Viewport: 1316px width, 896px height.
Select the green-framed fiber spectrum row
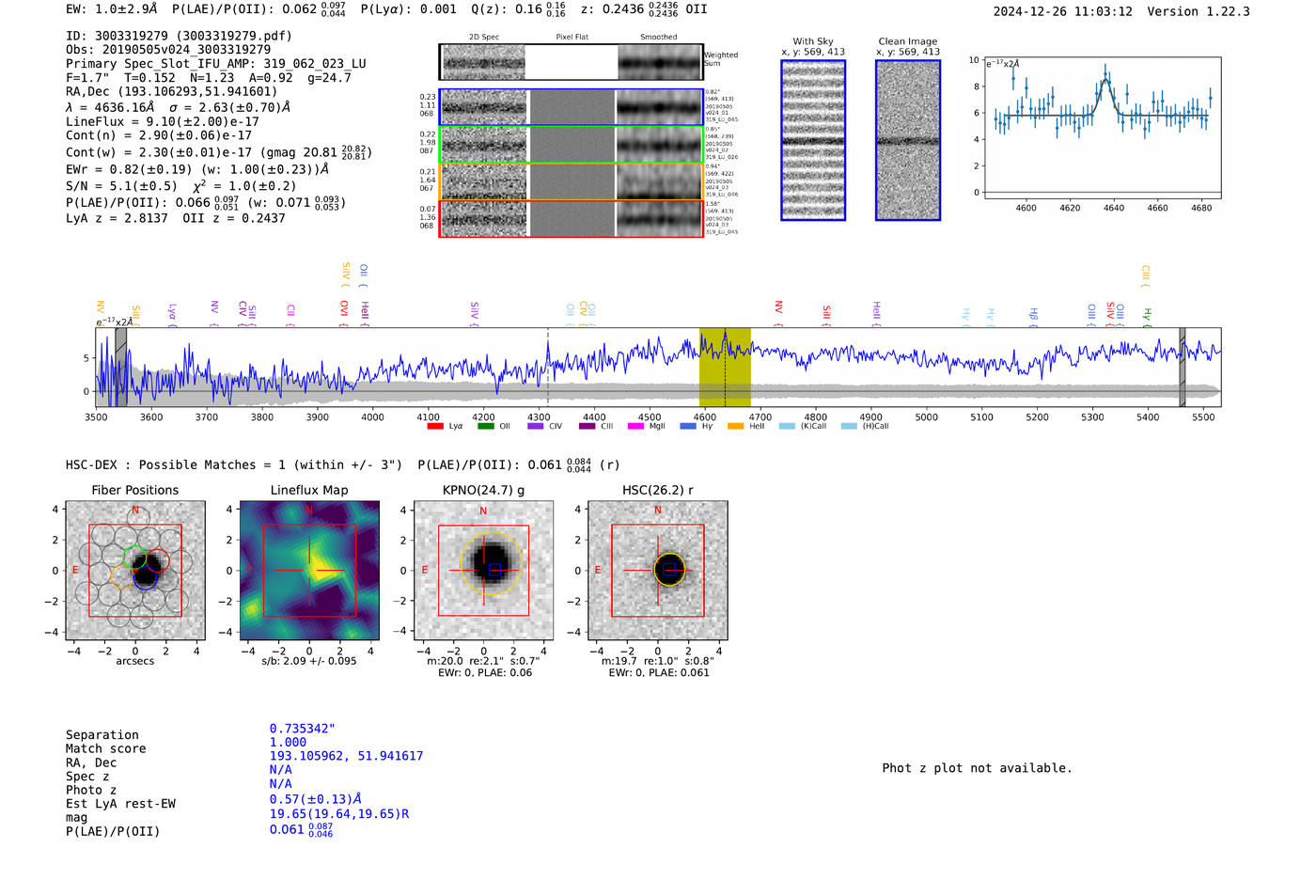[x=572, y=145]
